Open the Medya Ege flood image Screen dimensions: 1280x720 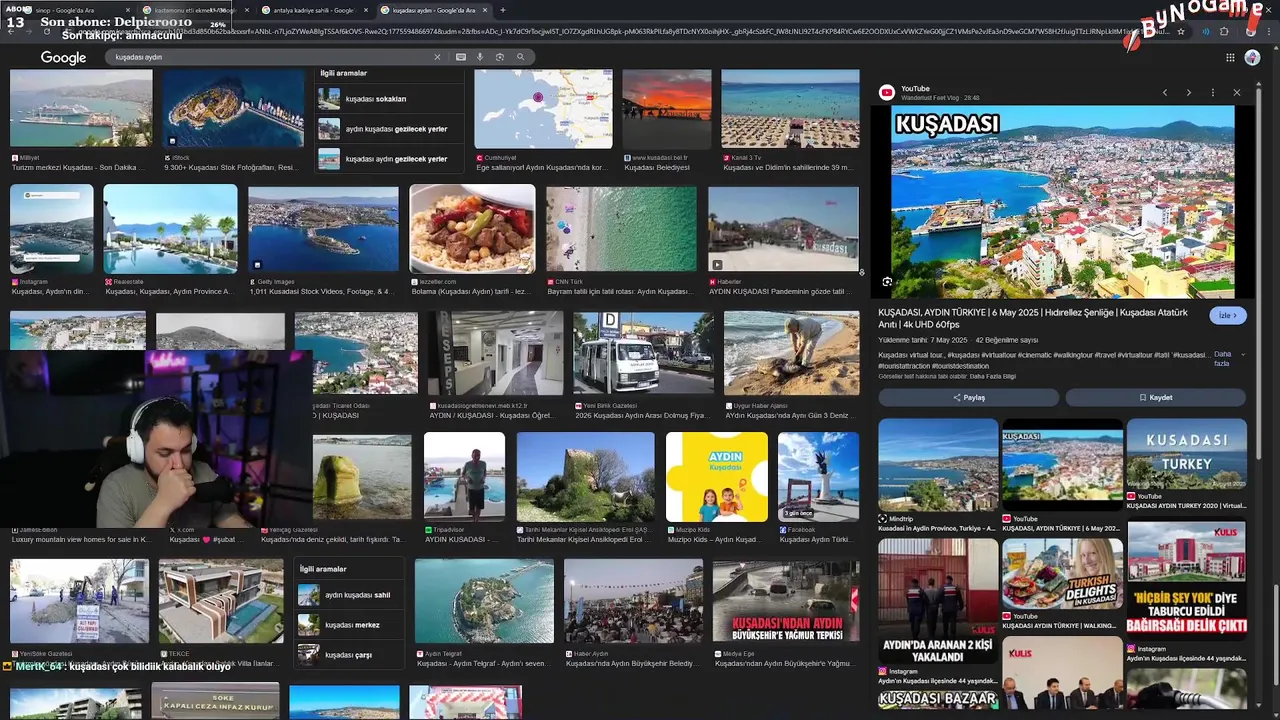point(786,600)
